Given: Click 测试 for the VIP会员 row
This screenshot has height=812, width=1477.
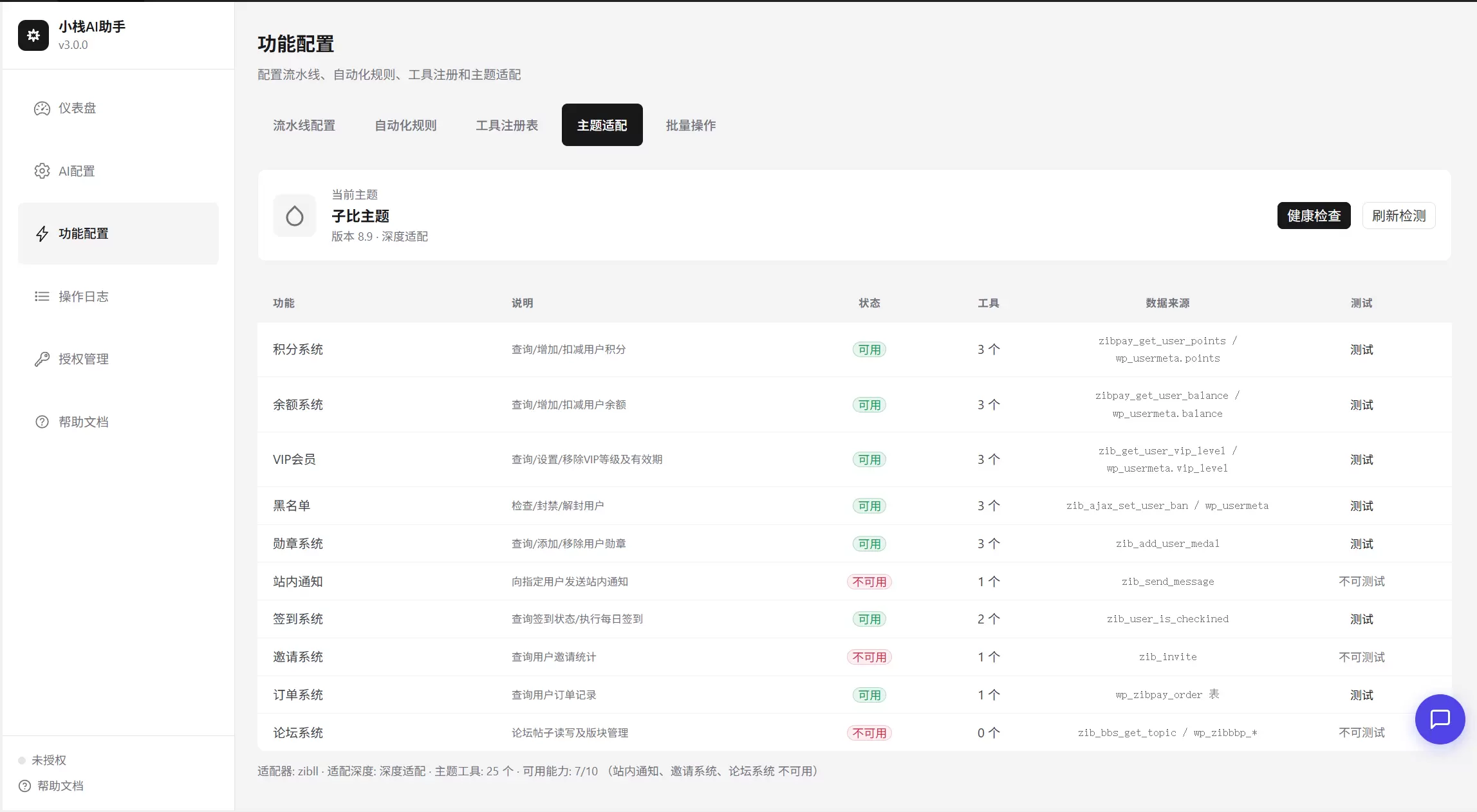Looking at the screenshot, I should tap(1361, 459).
